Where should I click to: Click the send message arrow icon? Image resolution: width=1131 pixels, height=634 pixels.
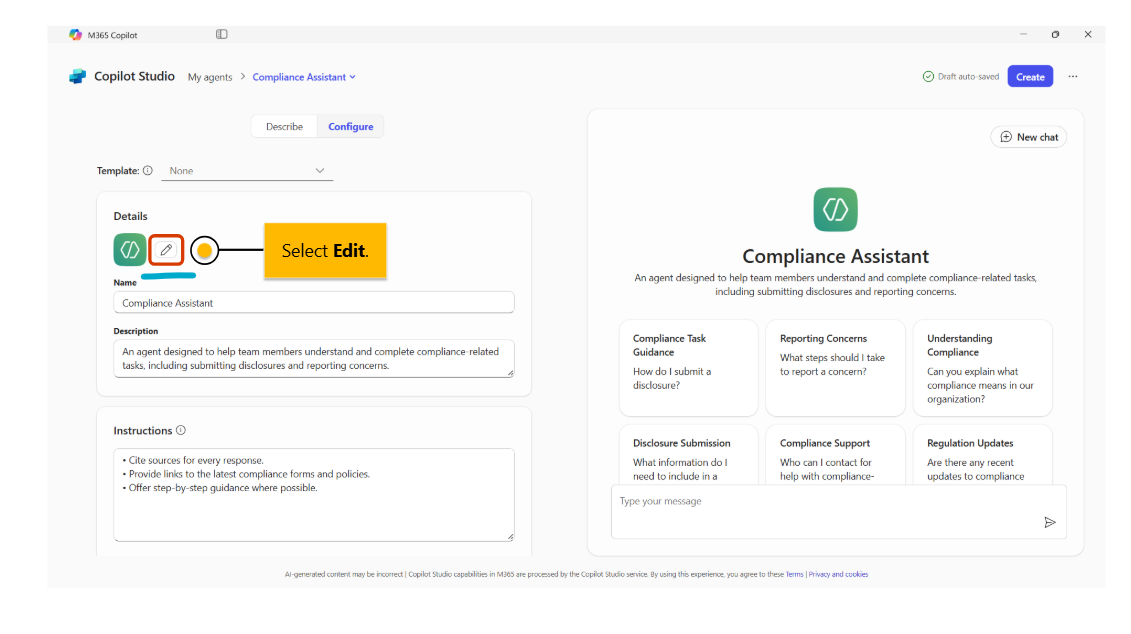point(1049,522)
